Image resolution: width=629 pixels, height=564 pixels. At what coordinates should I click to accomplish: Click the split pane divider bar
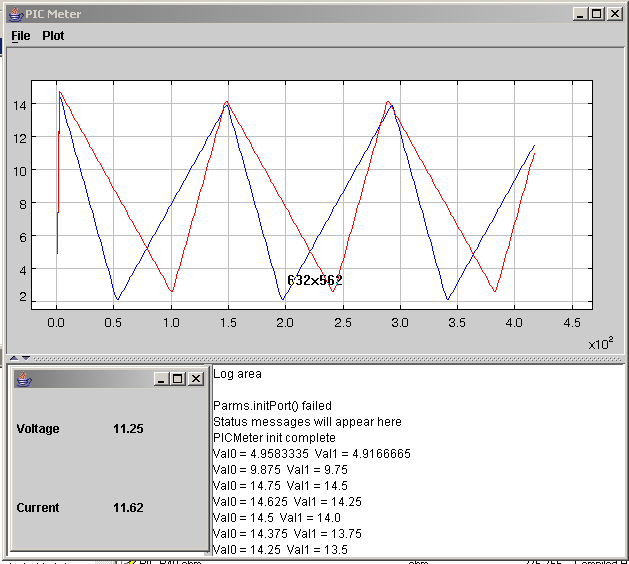320,358
